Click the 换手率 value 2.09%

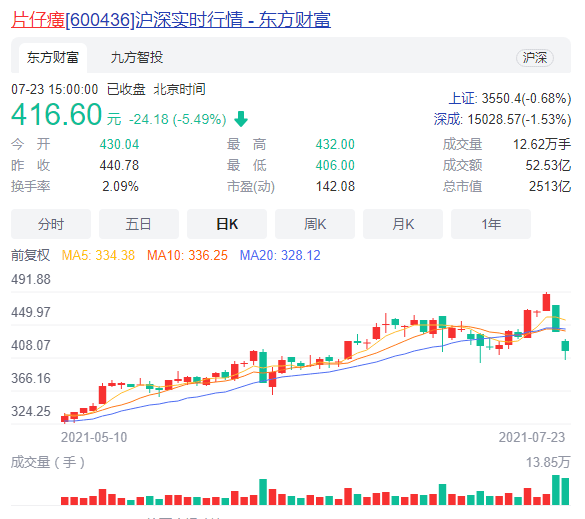click(121, 186)
